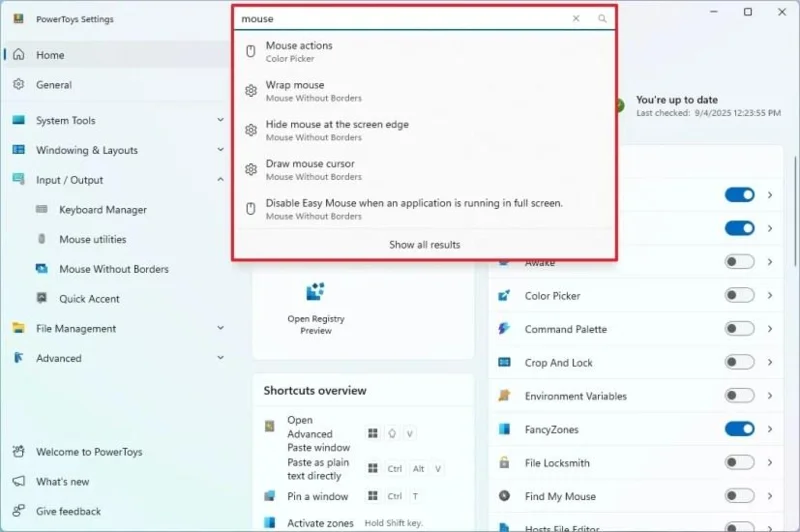Enable the Environment Variables toggle
Screen dimensions: 800x532
point(739,395)
